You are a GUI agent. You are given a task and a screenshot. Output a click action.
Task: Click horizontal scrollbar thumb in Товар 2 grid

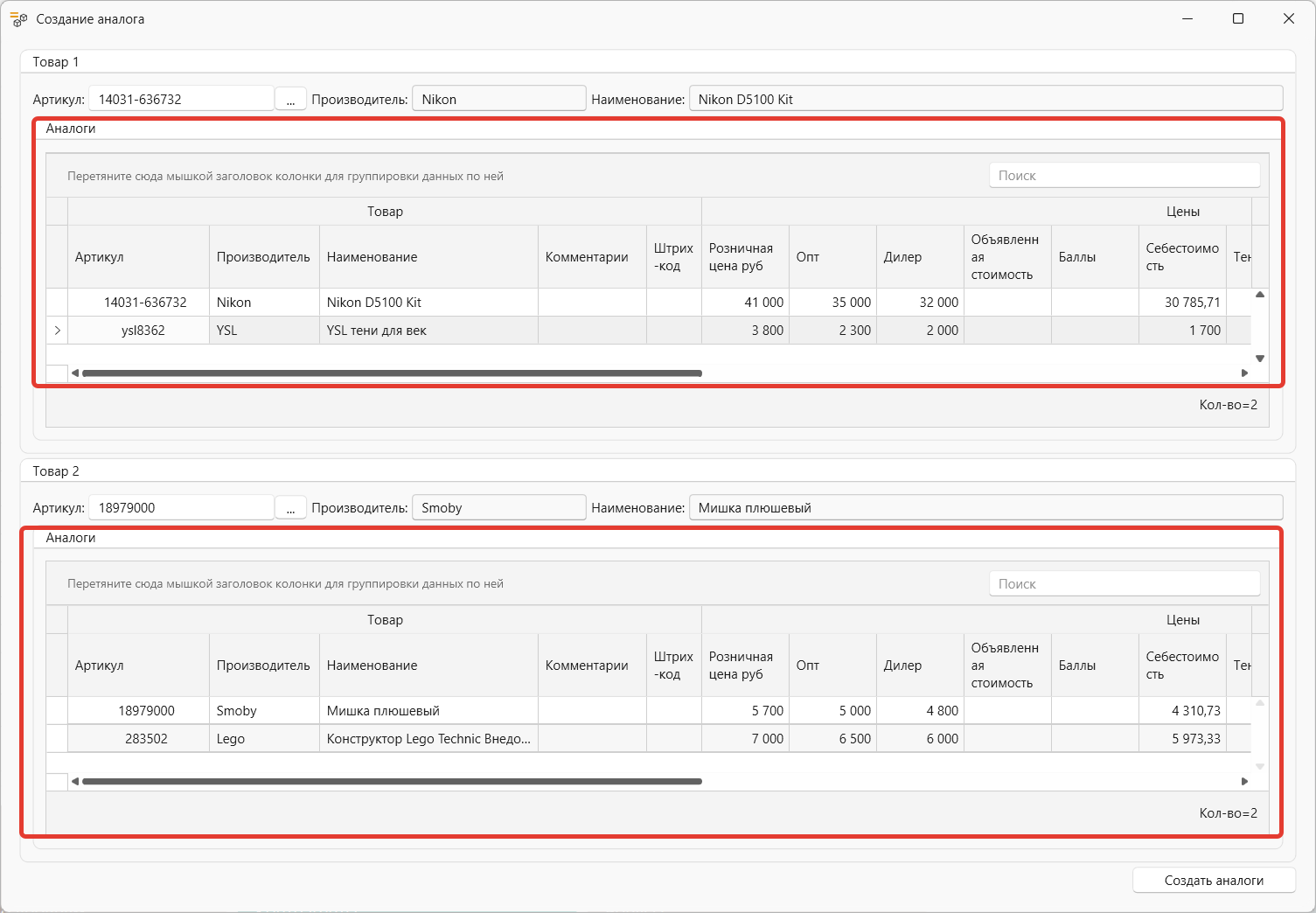click(392, 781)
